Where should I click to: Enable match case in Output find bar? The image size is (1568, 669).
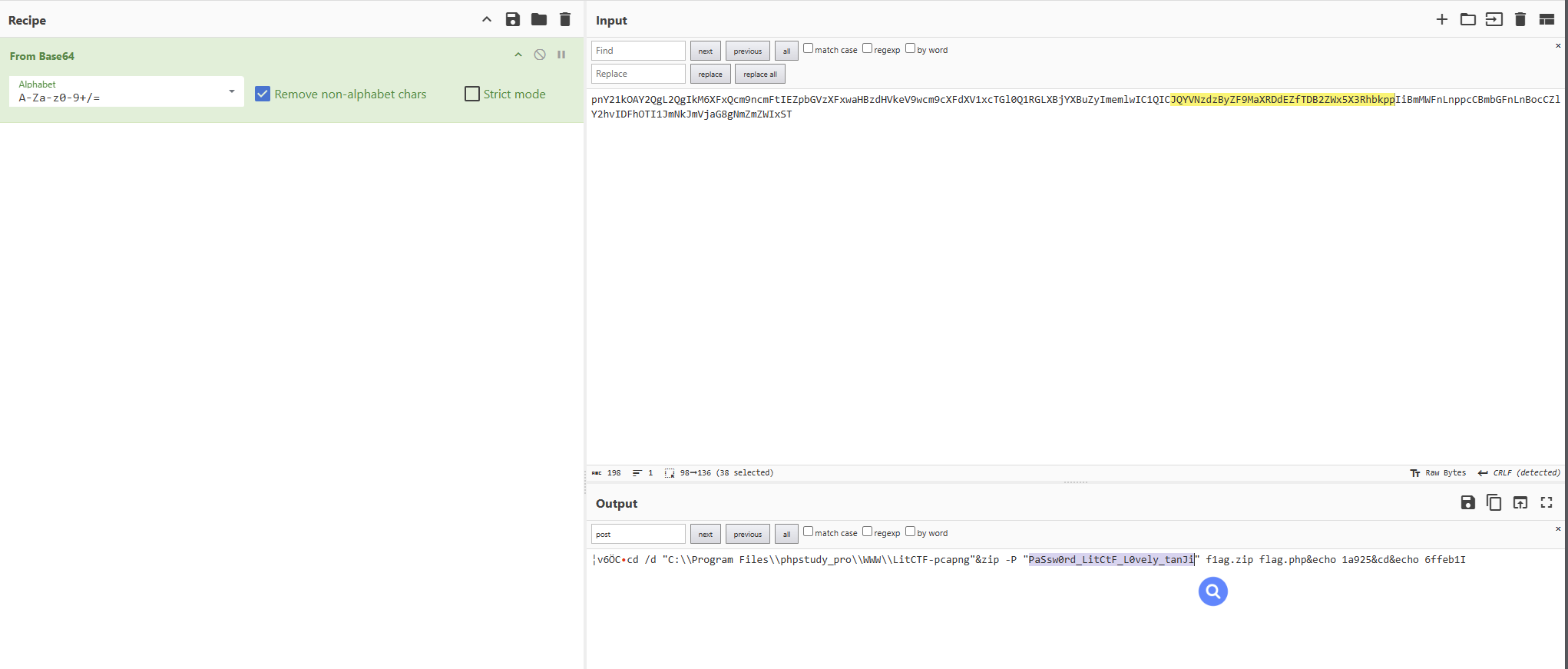808,532
